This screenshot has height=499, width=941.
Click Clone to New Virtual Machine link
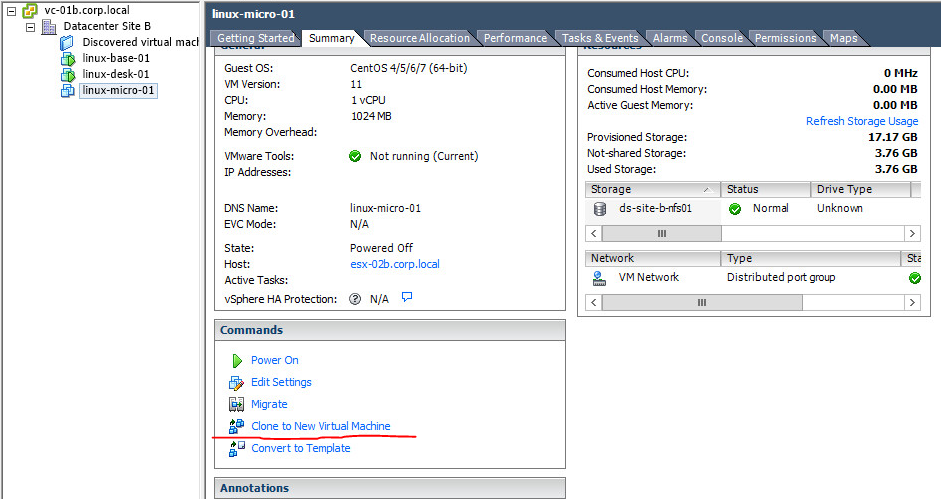pyautogui.click(x=320, y=426)
